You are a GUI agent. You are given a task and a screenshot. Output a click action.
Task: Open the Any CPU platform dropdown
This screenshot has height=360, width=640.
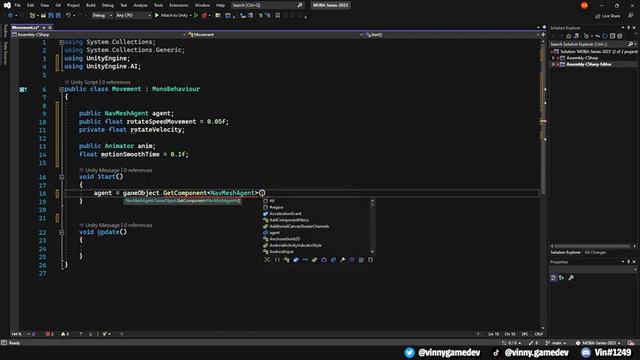(x=133, y=16)
